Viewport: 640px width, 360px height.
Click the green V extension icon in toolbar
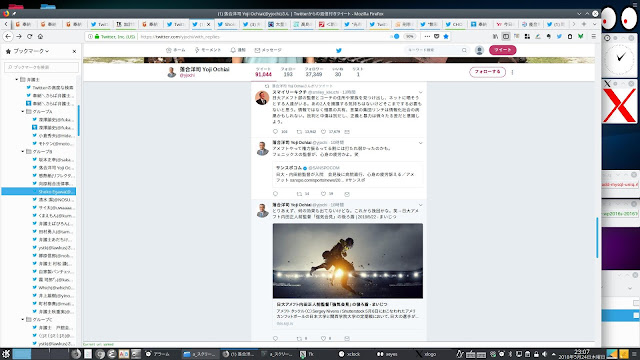click(580, 36)
